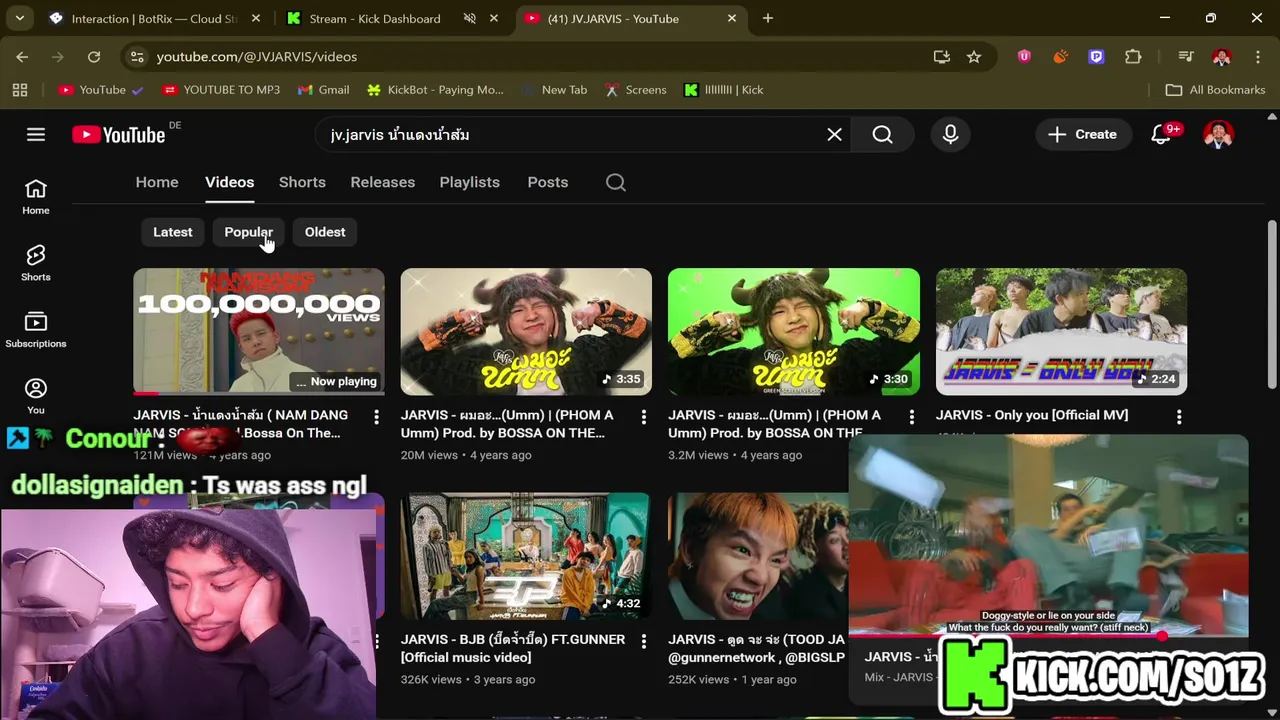Open the Playlists tab
Viewport: 1280px width, 720px height.
(x=469, y=182)
